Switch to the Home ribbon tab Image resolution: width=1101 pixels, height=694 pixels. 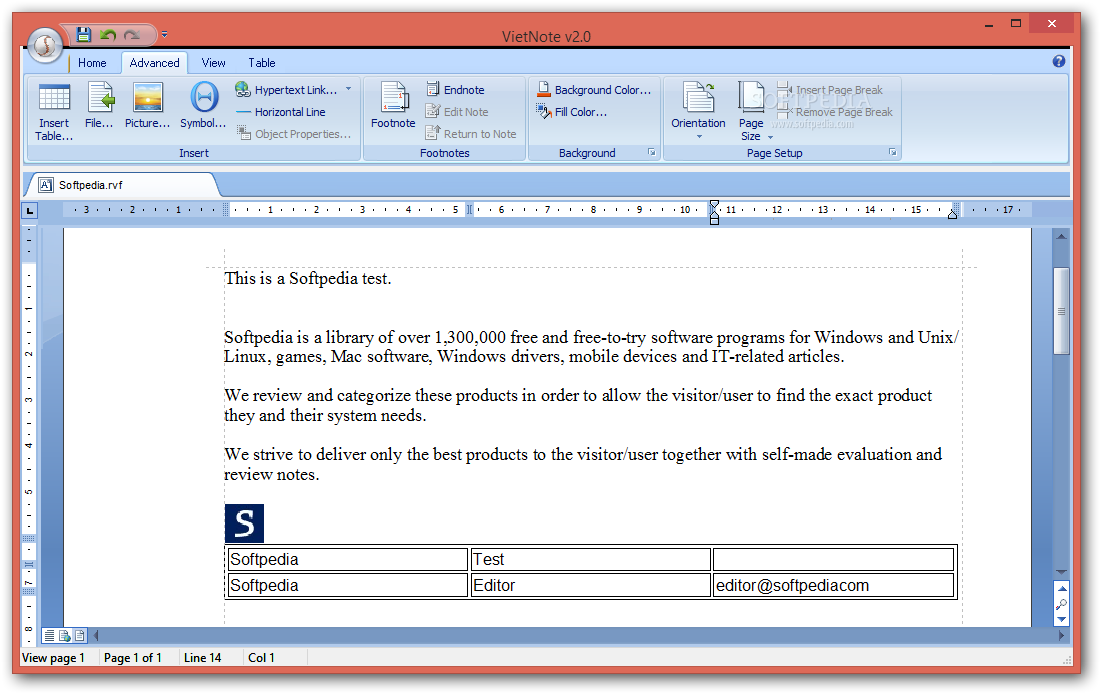92,63
